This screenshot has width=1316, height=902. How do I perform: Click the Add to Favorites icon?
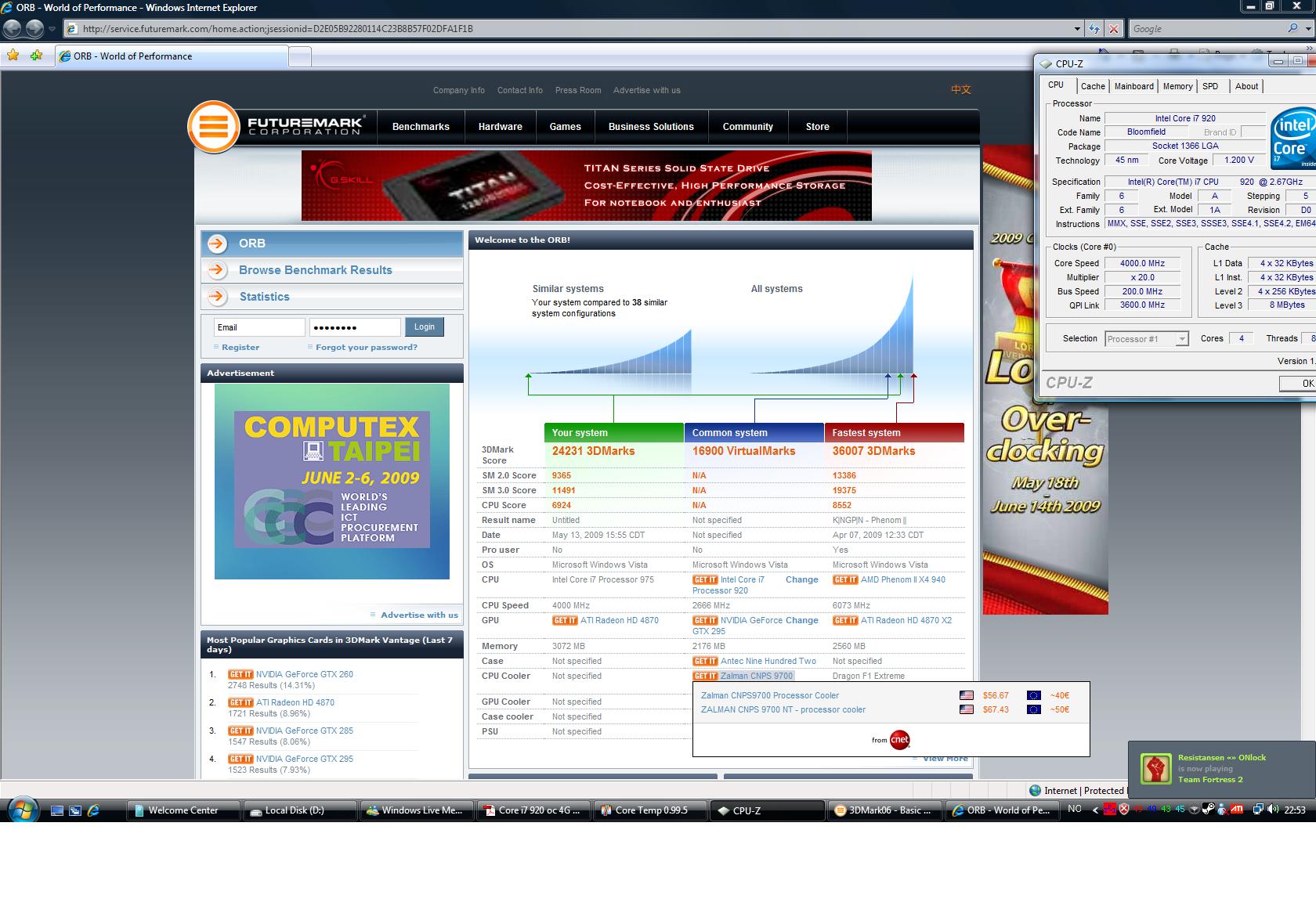pos(36,56)
